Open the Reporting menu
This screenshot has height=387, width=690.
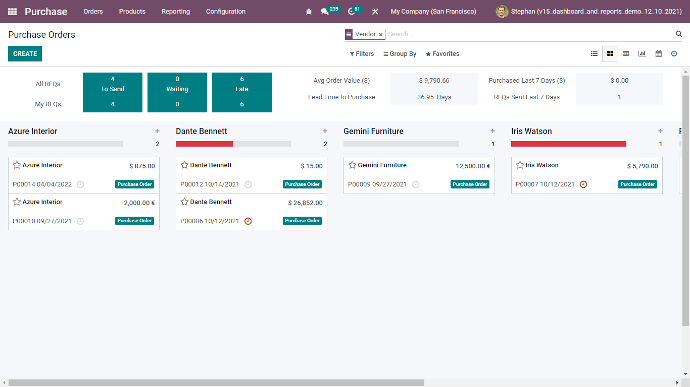pyautogui.click(x=176, y=12)
